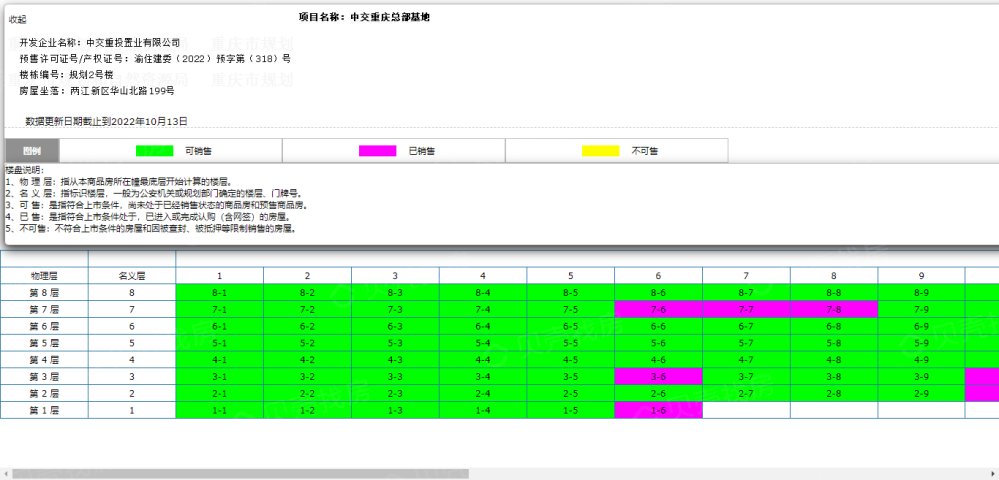Select available unit 3-3
999x480 pixels.
(x=395, y=376)
